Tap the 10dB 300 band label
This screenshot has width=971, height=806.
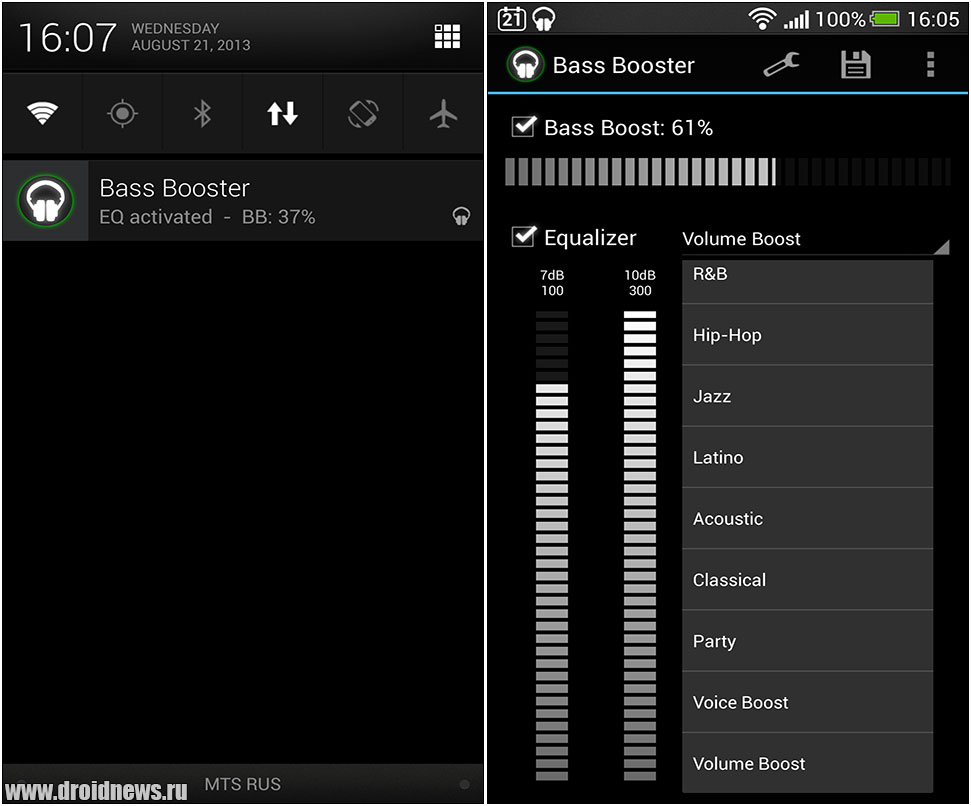point(640,283)
